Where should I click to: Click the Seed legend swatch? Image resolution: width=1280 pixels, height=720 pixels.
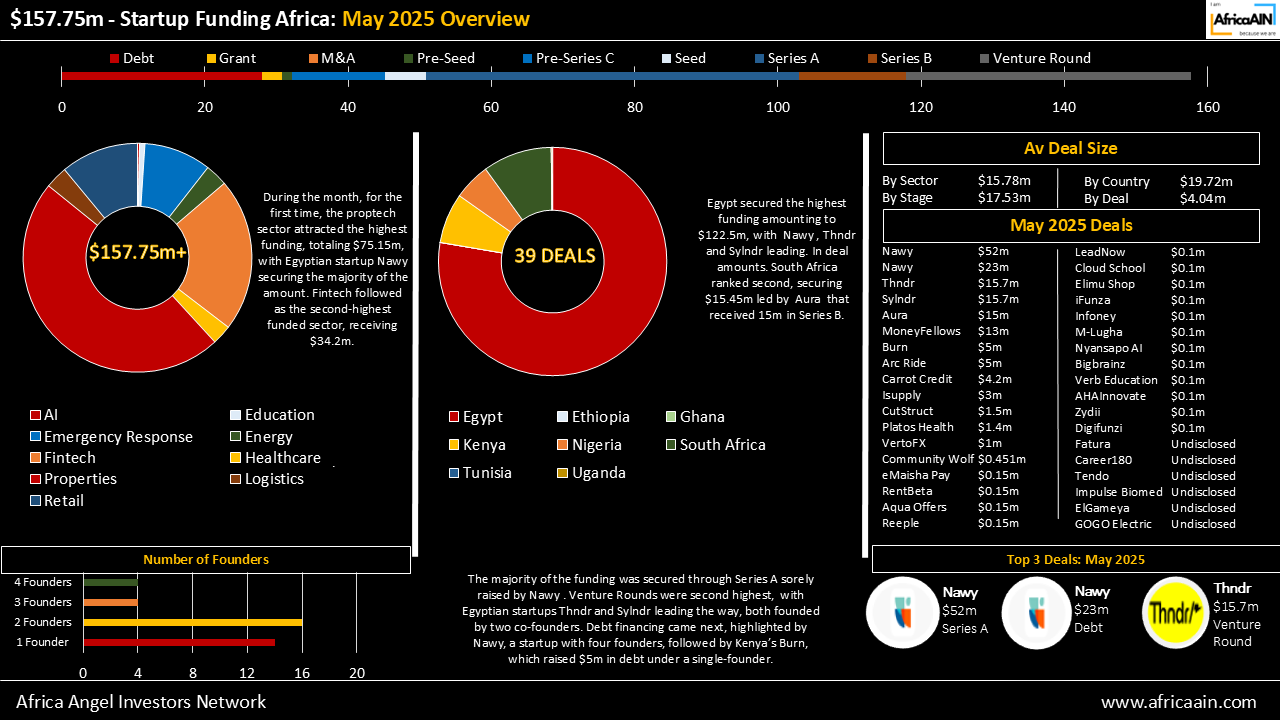point(666,58)
